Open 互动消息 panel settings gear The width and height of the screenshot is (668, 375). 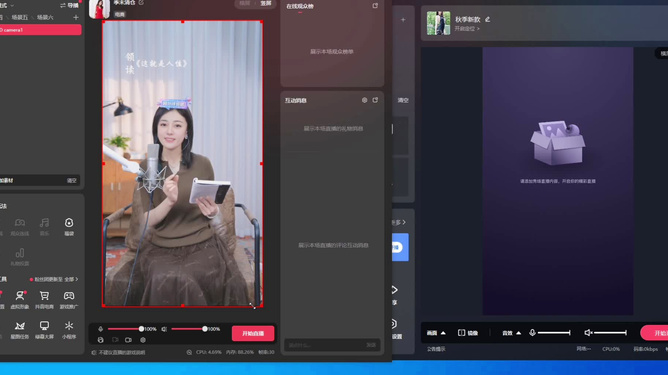point(364,100)
